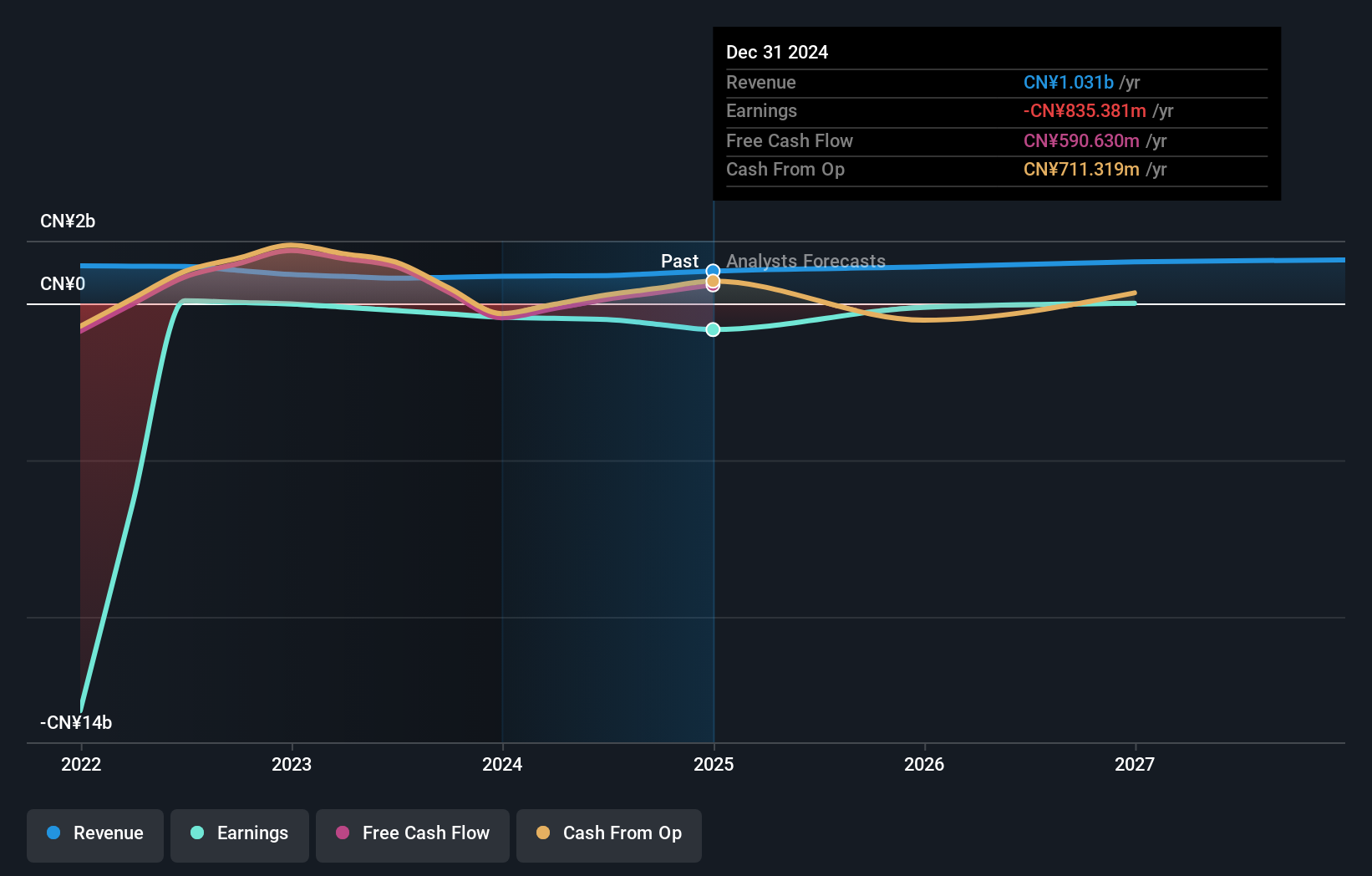Click the 2026 x-axis label
This screenshot has width=1372, height=876.
click(x=924, y=765)
